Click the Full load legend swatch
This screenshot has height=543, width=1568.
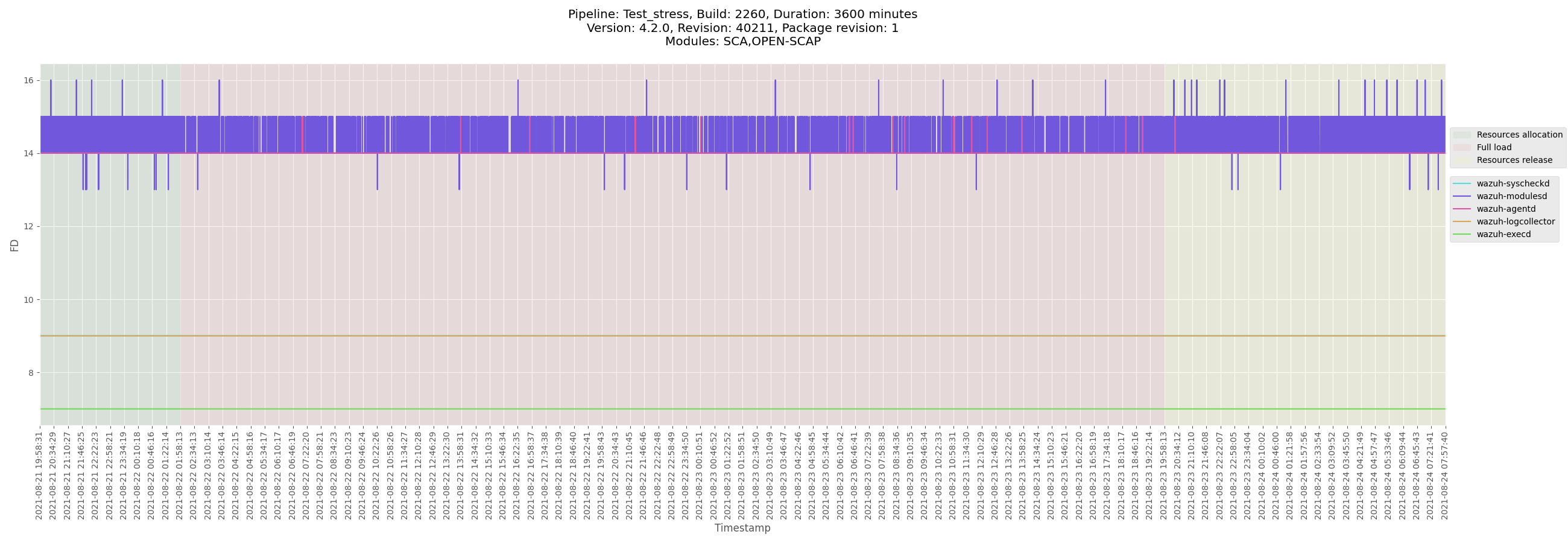coord(1461,147)
